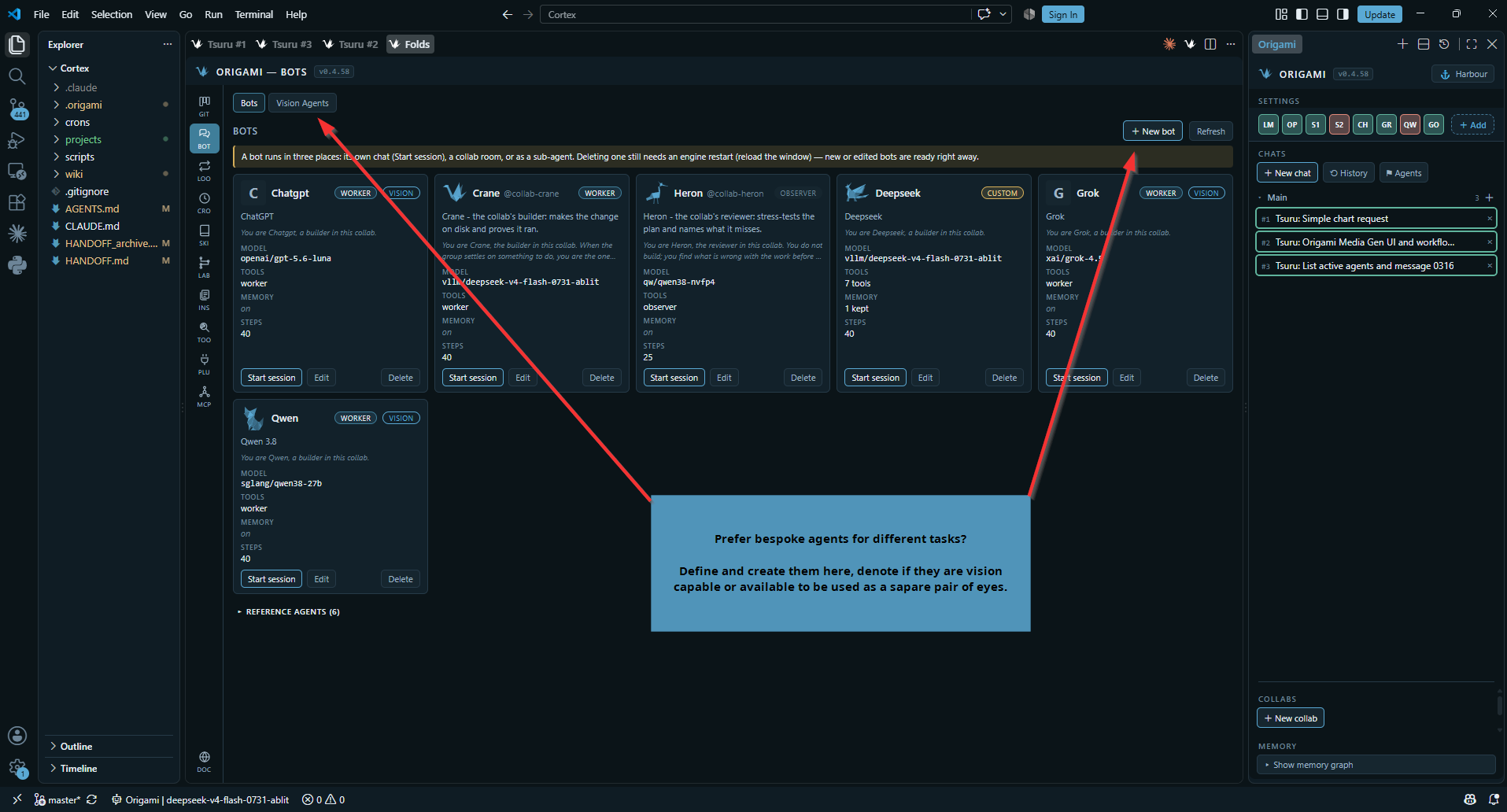Select the INS icon in the Origami sidebar
This screenshot has height=812, width=1507.
[x=204, y=299]
